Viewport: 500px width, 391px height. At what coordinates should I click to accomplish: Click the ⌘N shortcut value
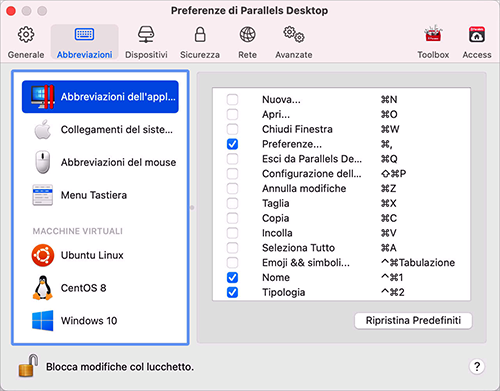point(389,99)
